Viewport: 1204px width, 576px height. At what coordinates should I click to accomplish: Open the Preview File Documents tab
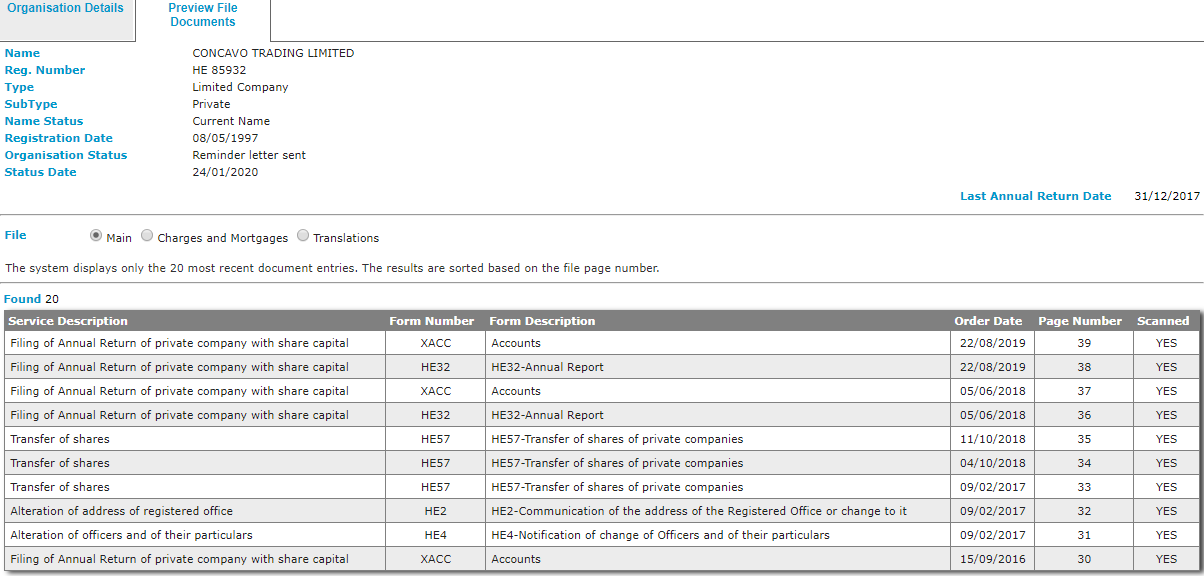(203, 15)
